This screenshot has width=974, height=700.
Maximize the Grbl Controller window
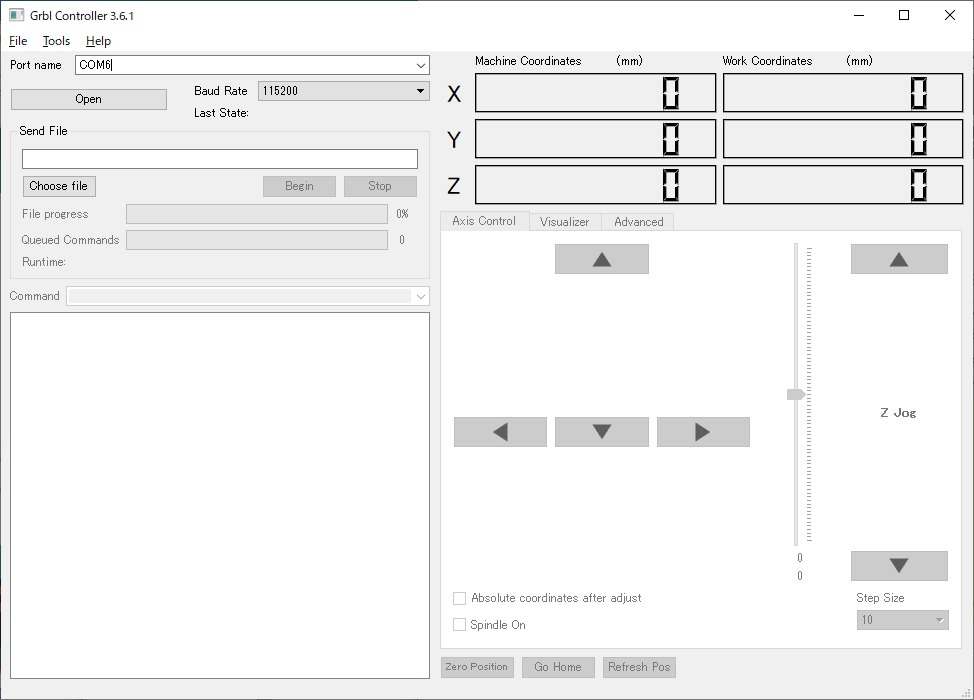pyautogui.click(x=904, y=16)
